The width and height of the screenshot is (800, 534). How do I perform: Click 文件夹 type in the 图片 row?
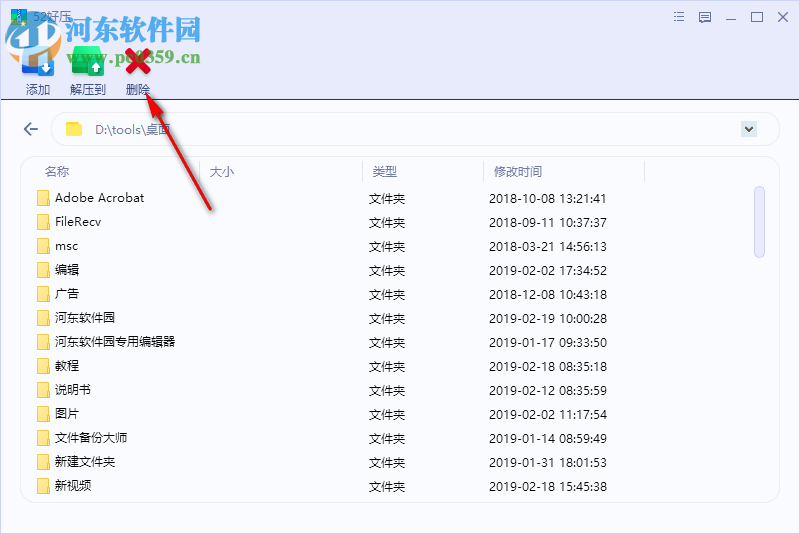pos(387,415)
